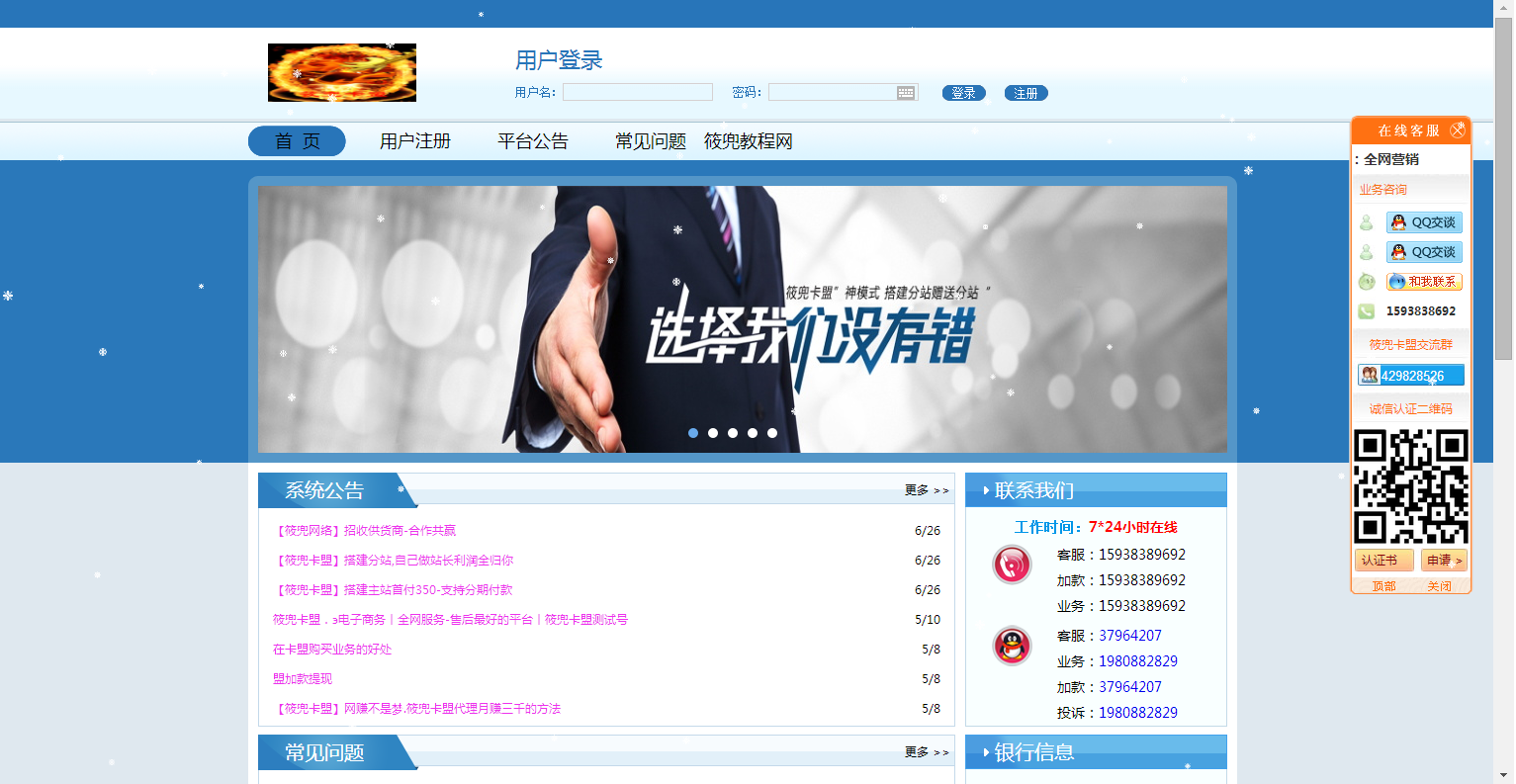Click the first green user avatar icon
This screenshot has height=784, width=1516.
pyautogui.click(x=1367, y=222)
